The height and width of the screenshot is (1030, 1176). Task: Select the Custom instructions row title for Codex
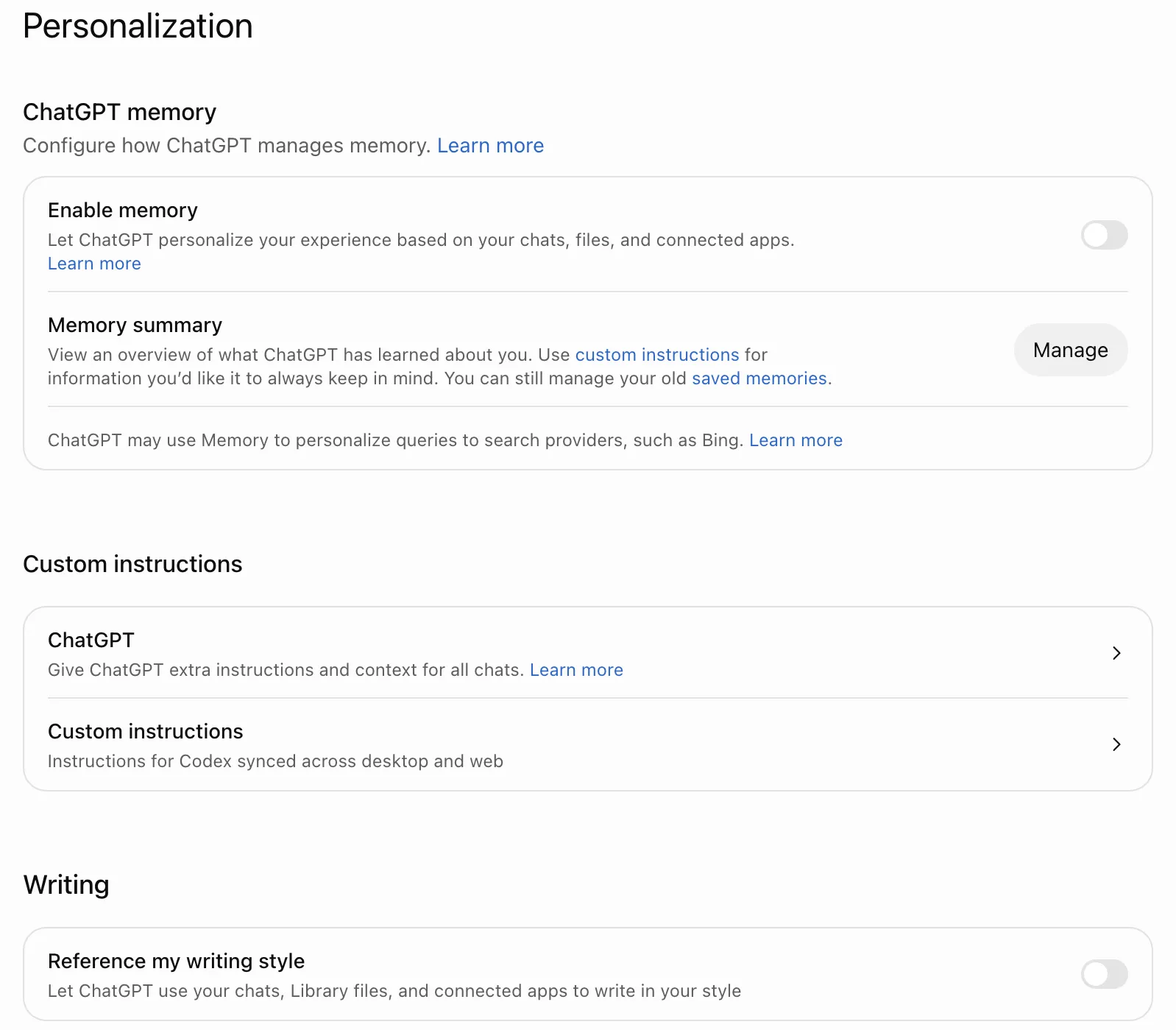[x=146, y=731]
